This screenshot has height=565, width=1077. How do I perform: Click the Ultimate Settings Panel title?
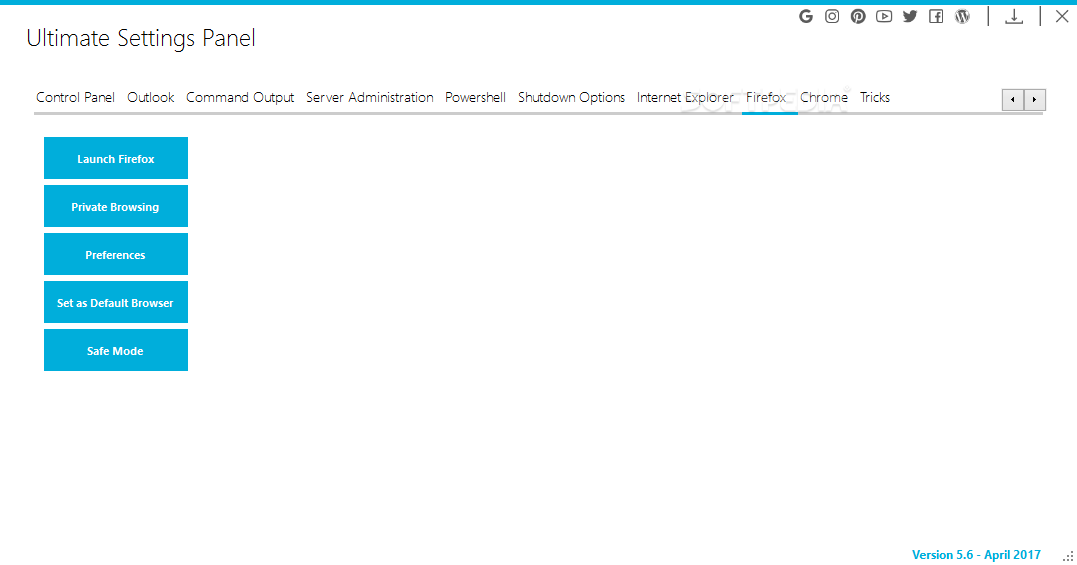141,38
